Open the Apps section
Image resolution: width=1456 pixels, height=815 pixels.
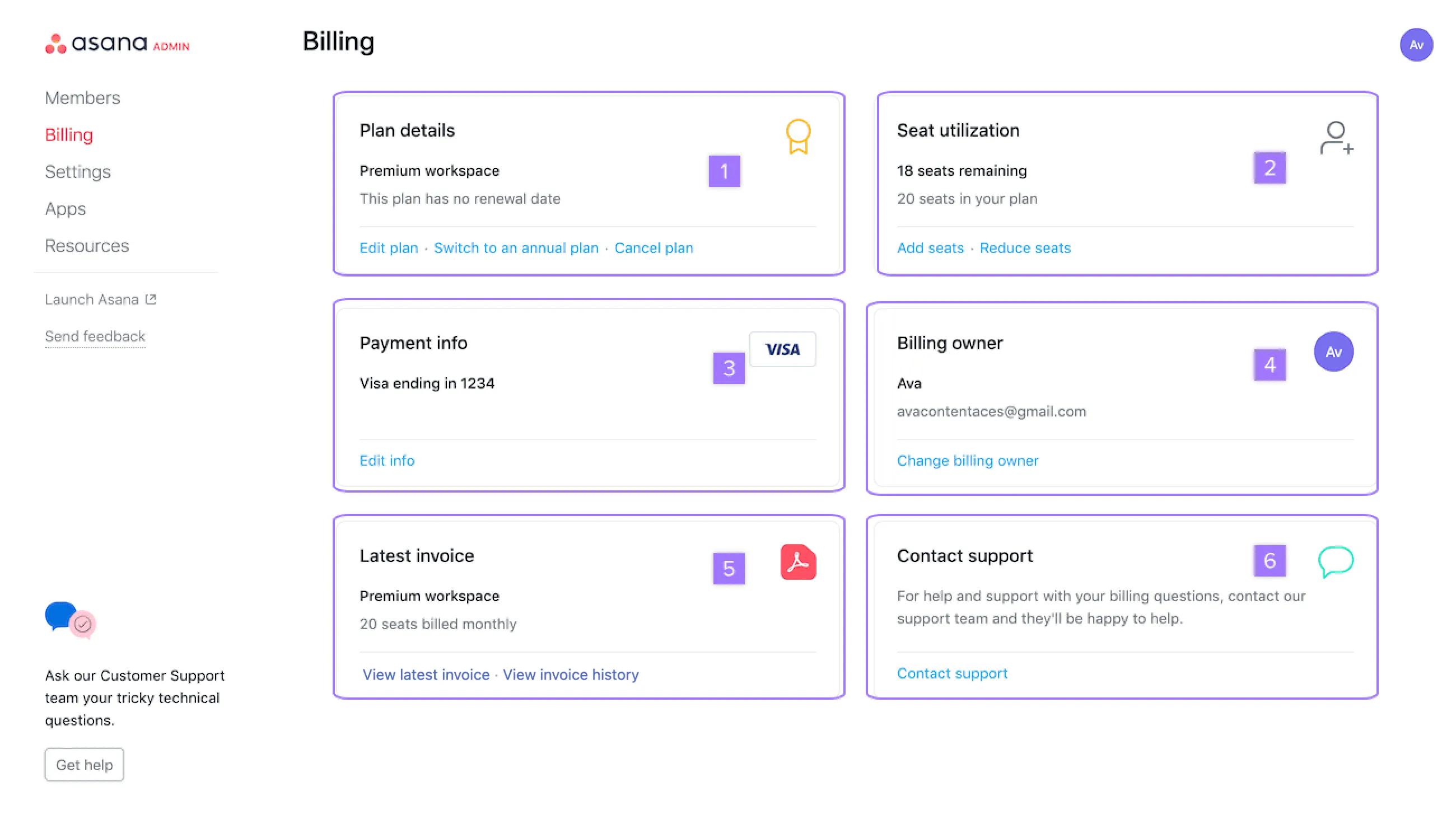[x=65, y=208]
